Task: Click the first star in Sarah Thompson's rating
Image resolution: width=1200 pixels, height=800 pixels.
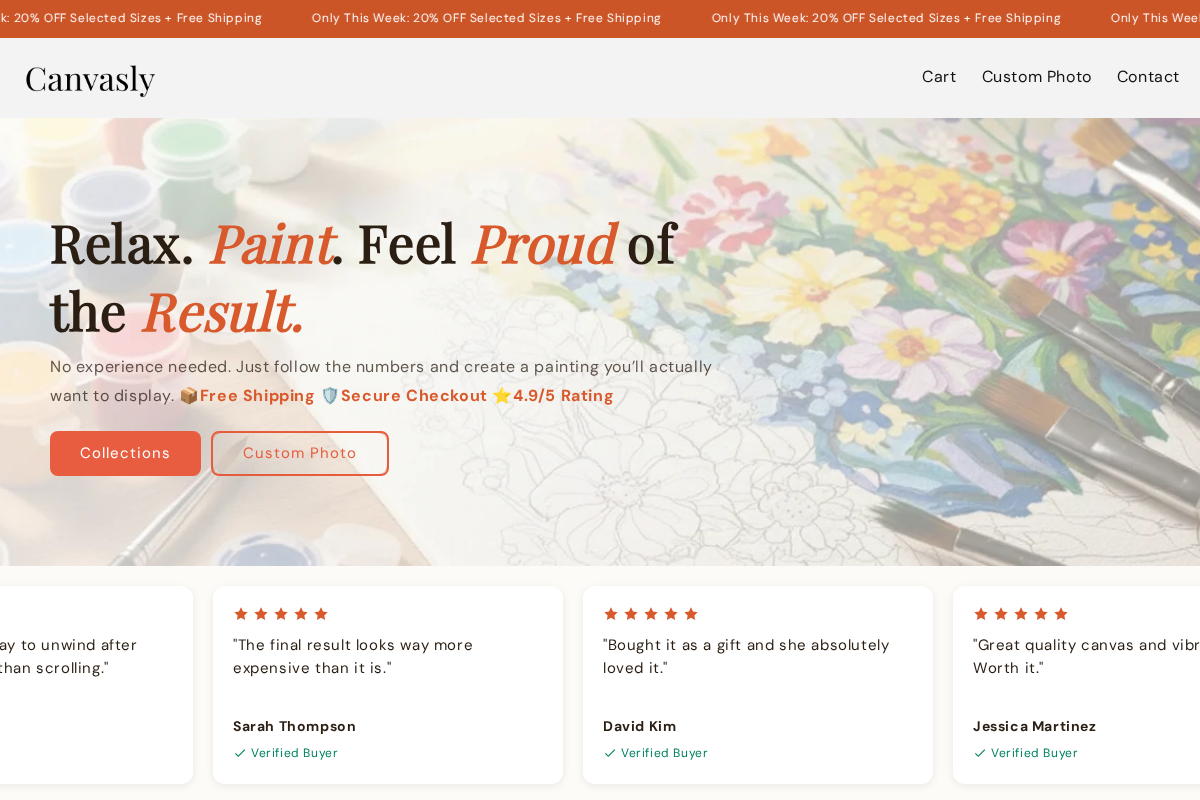Action: pyautogui.click(x=241, y=614)
